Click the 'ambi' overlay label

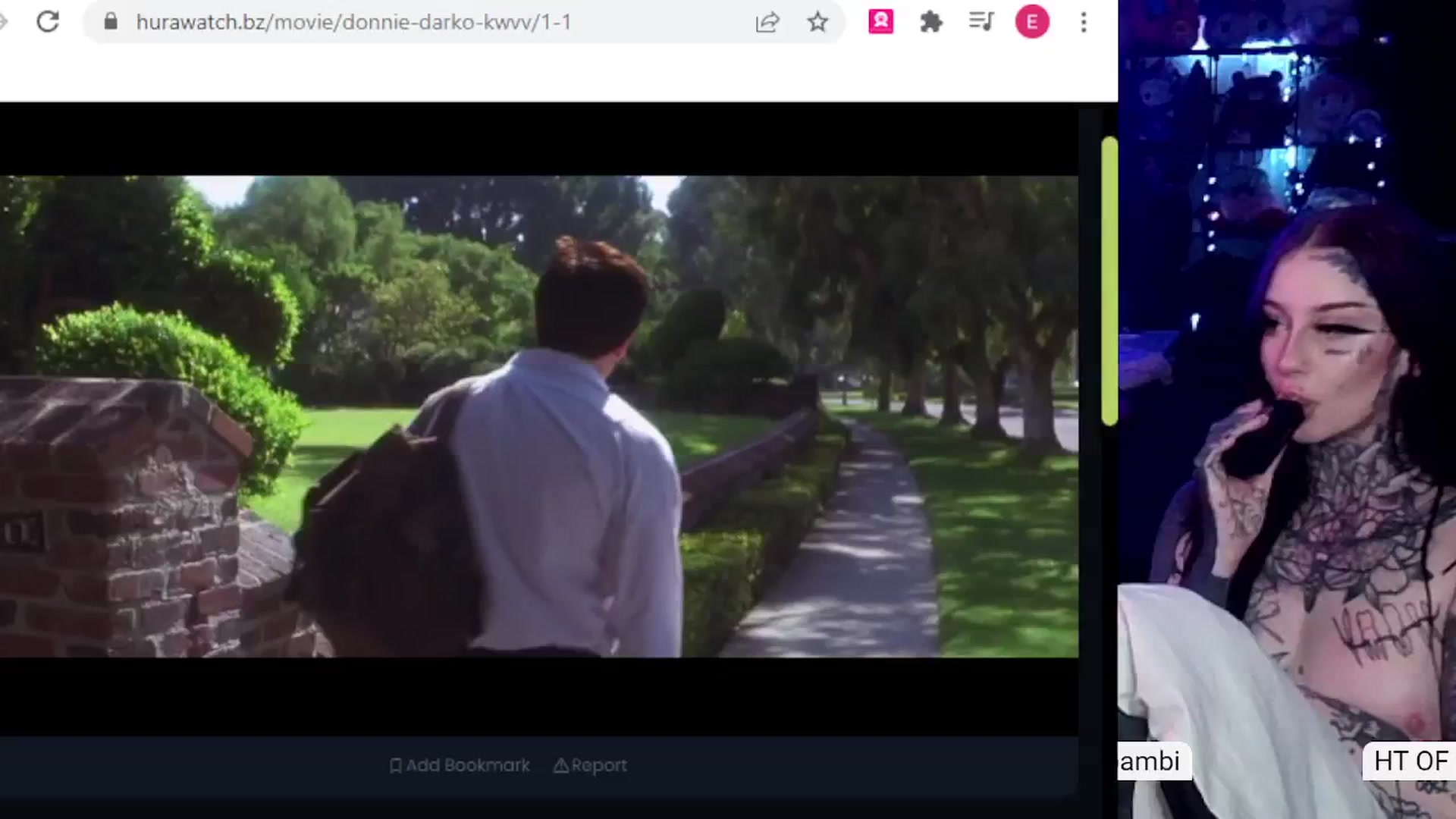(x=1153, y=761)
